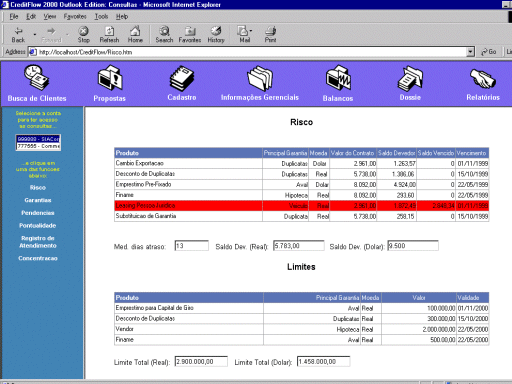
Task: Click Vencimento column header
Action: coord(472,153)
